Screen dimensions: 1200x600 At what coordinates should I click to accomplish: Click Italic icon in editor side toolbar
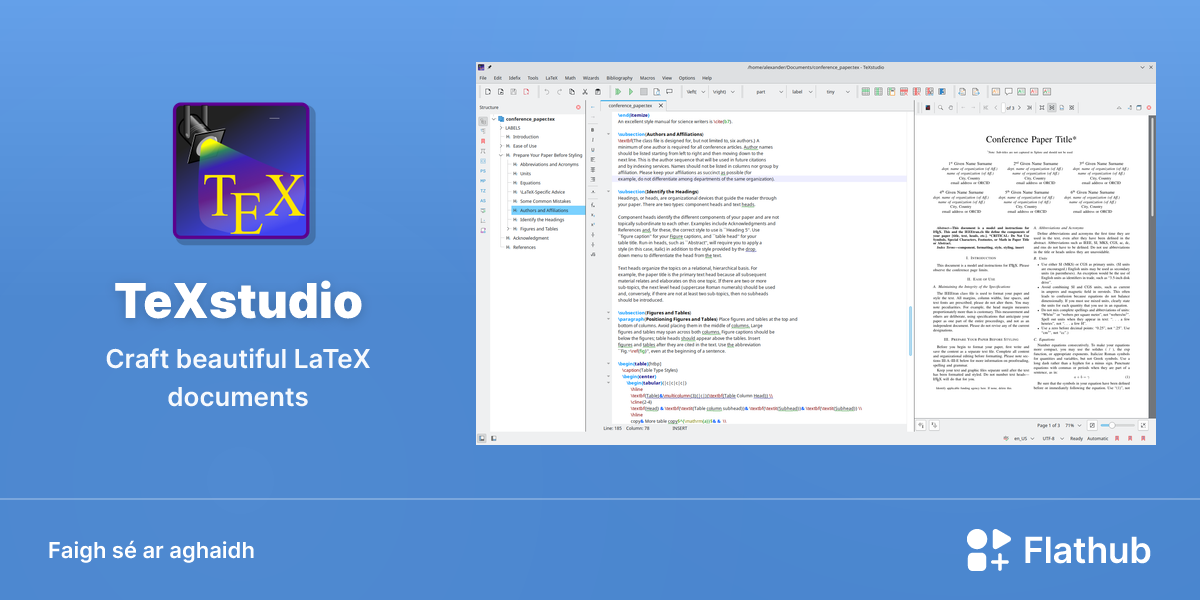tap(593, 140)
